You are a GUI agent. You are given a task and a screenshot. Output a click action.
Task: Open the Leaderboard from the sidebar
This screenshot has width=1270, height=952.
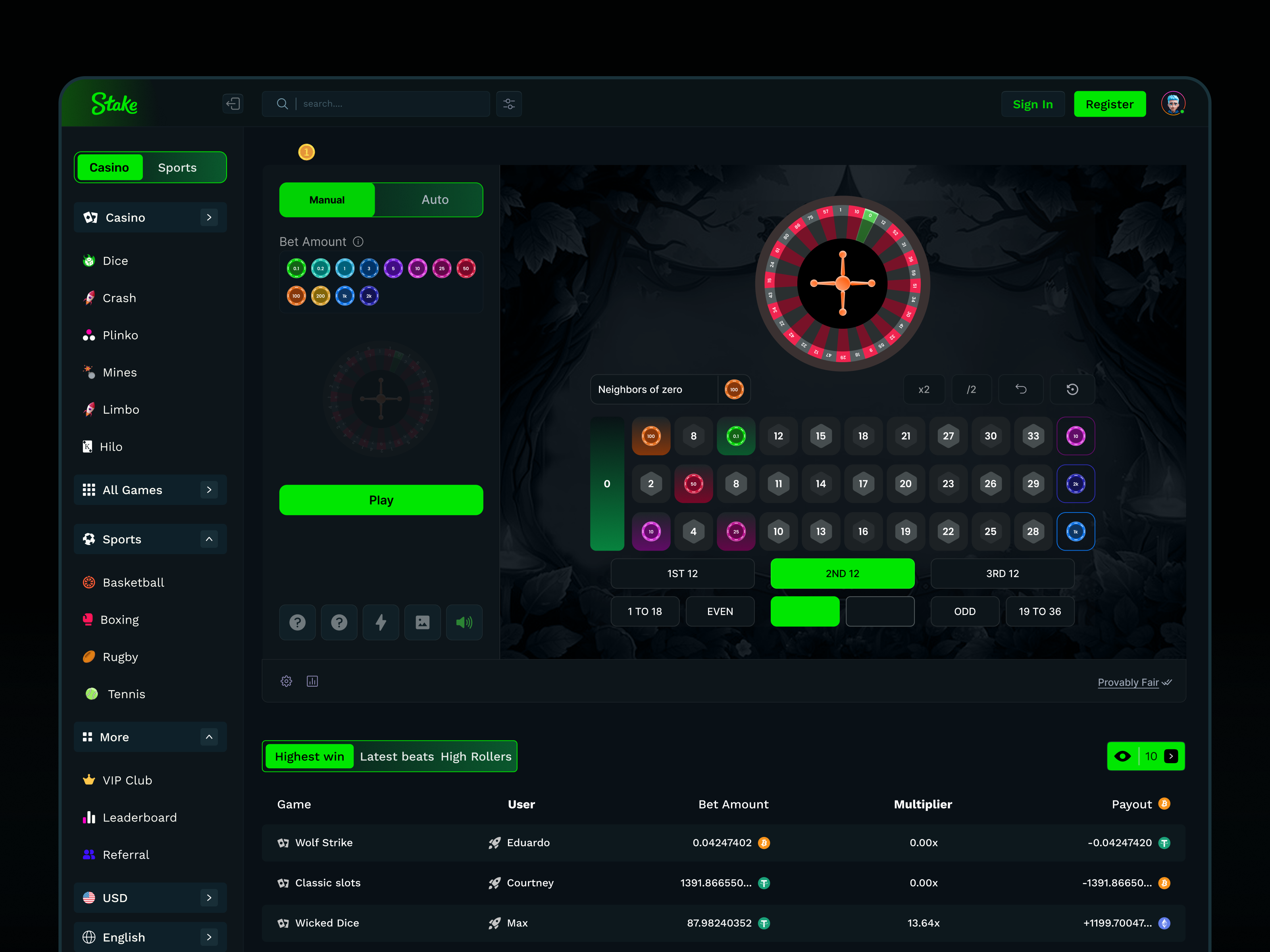[140, 817]
